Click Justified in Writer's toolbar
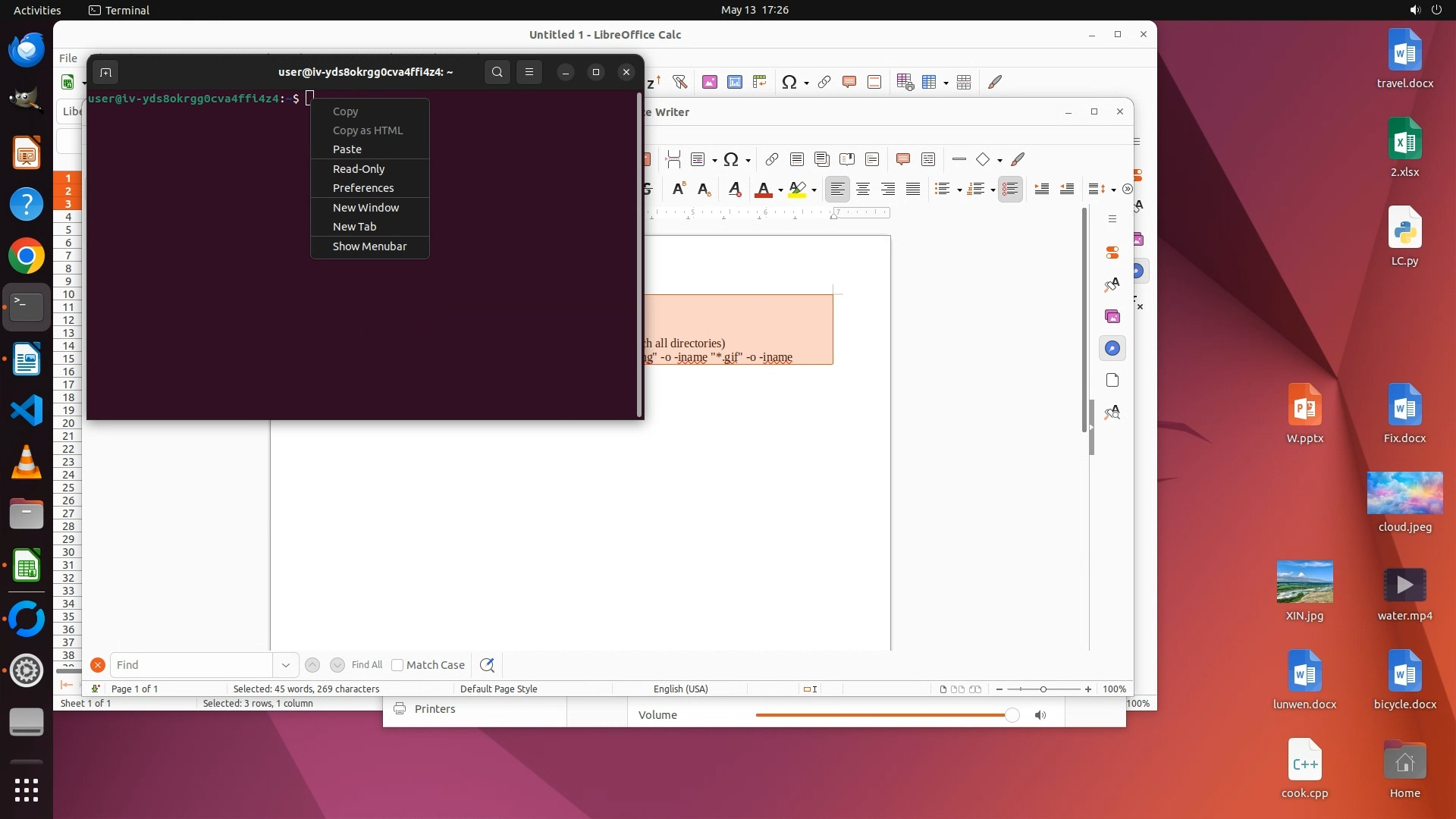Image resolution: width=1456 pixels, height=819 pixels. 913,190
